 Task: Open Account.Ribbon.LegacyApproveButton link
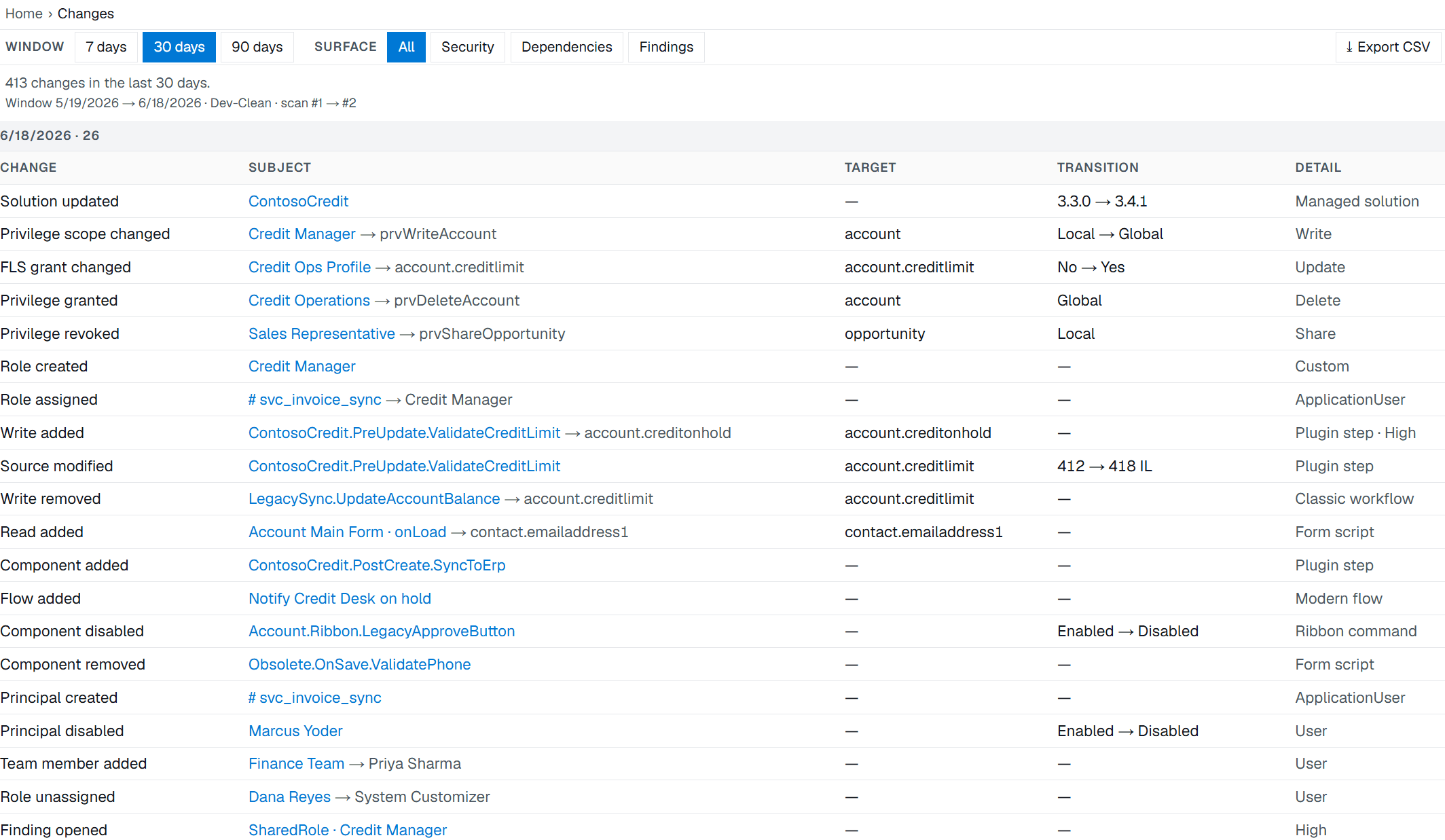point(382,631)
